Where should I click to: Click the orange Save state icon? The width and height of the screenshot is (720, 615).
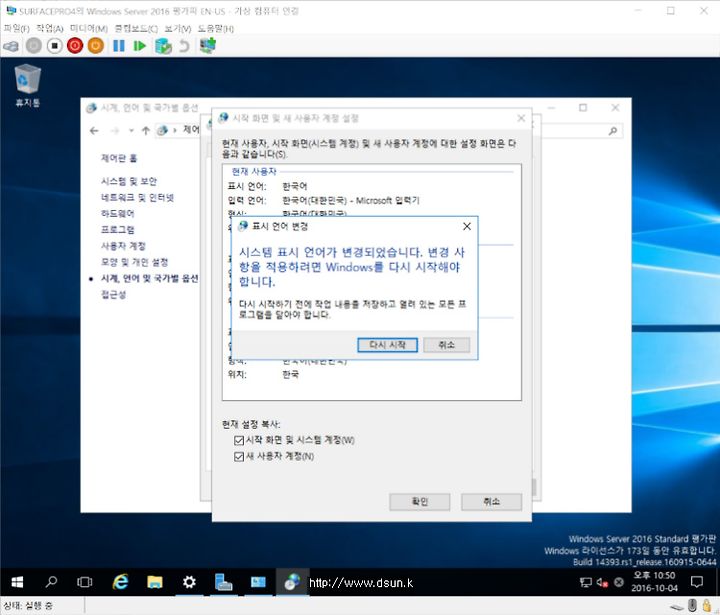pyautogui.click(x=96, y=46)
